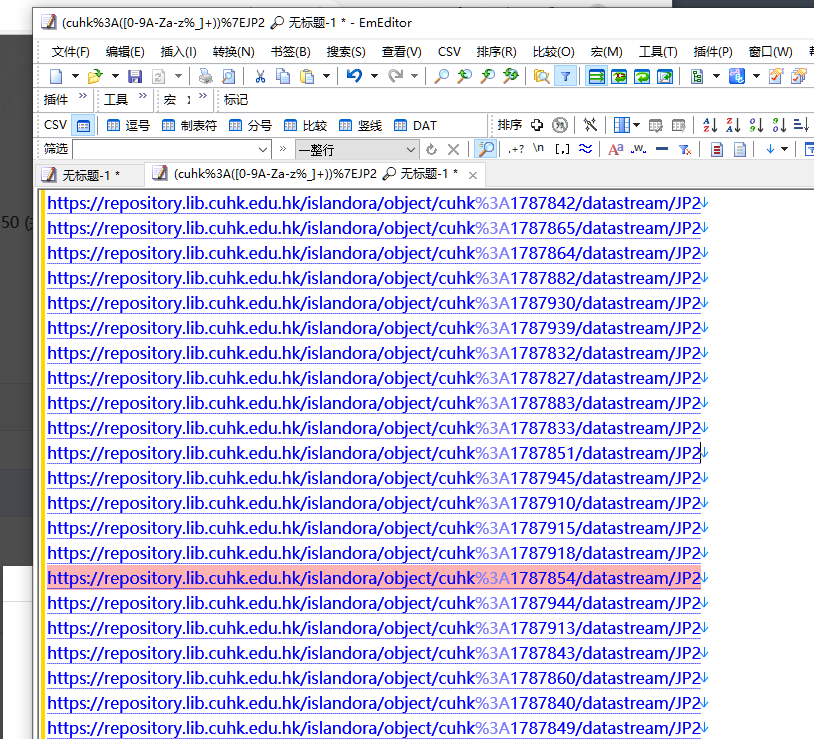This screenshot has height=739, width=814.
Task: Open the 编辑(E) menu
Action: tap(125, 52)
